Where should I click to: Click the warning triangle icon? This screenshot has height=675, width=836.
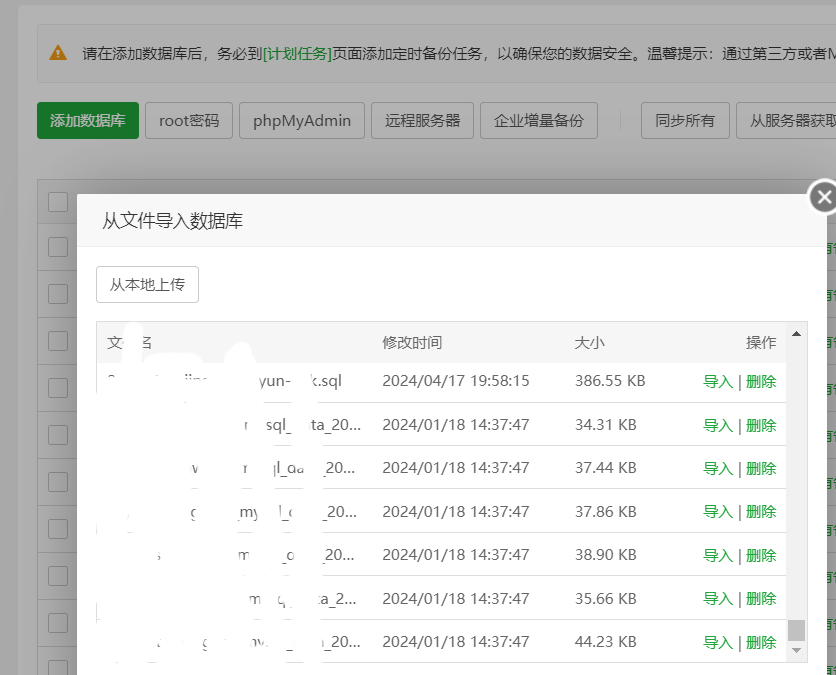tap(59, 53)
